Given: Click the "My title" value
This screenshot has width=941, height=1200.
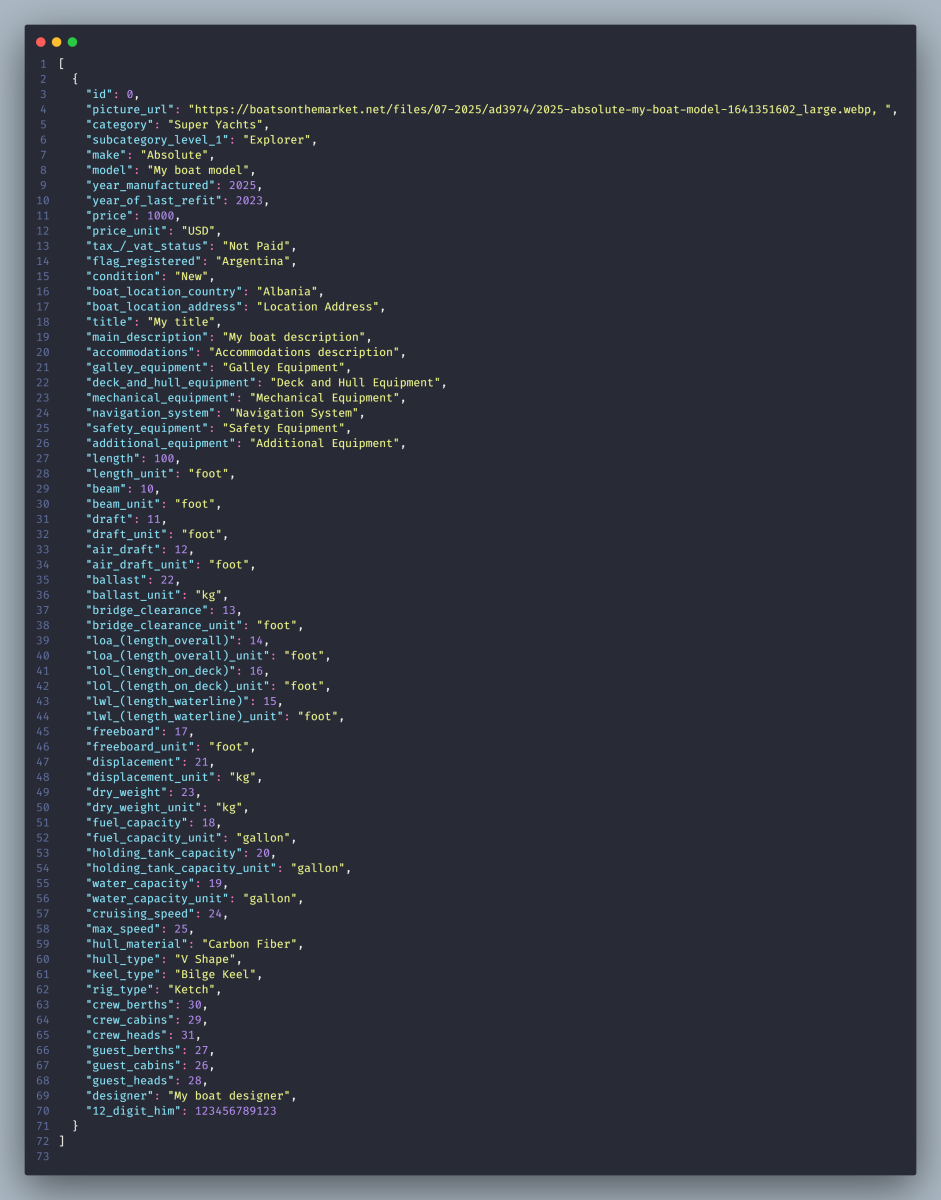Looking at the screenshot, I should click(x=182, y=322).
